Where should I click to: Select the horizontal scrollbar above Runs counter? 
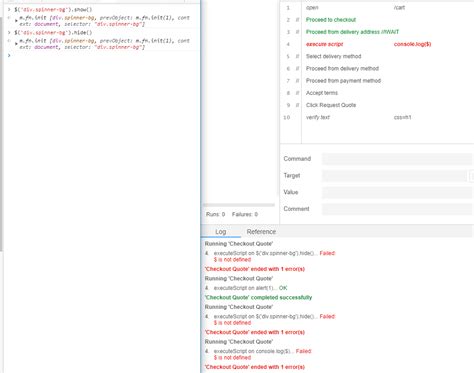tap(239, 205)
